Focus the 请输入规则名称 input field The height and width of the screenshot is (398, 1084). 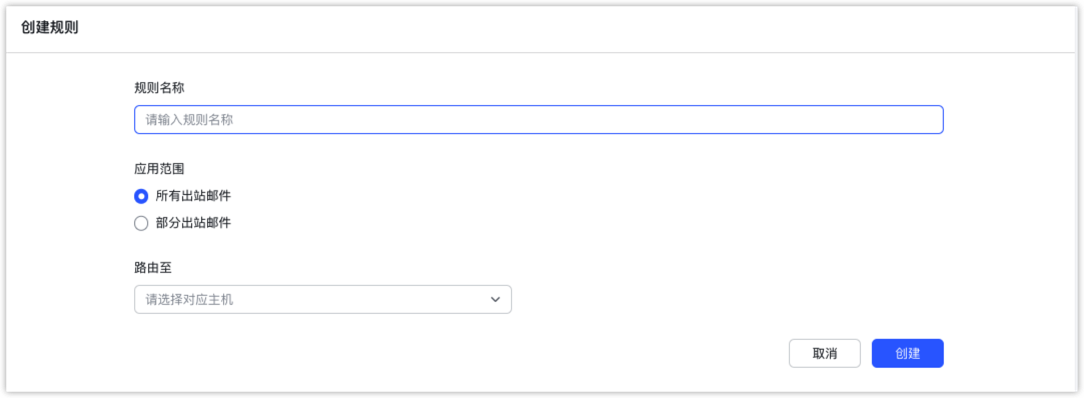click(539, 120)
